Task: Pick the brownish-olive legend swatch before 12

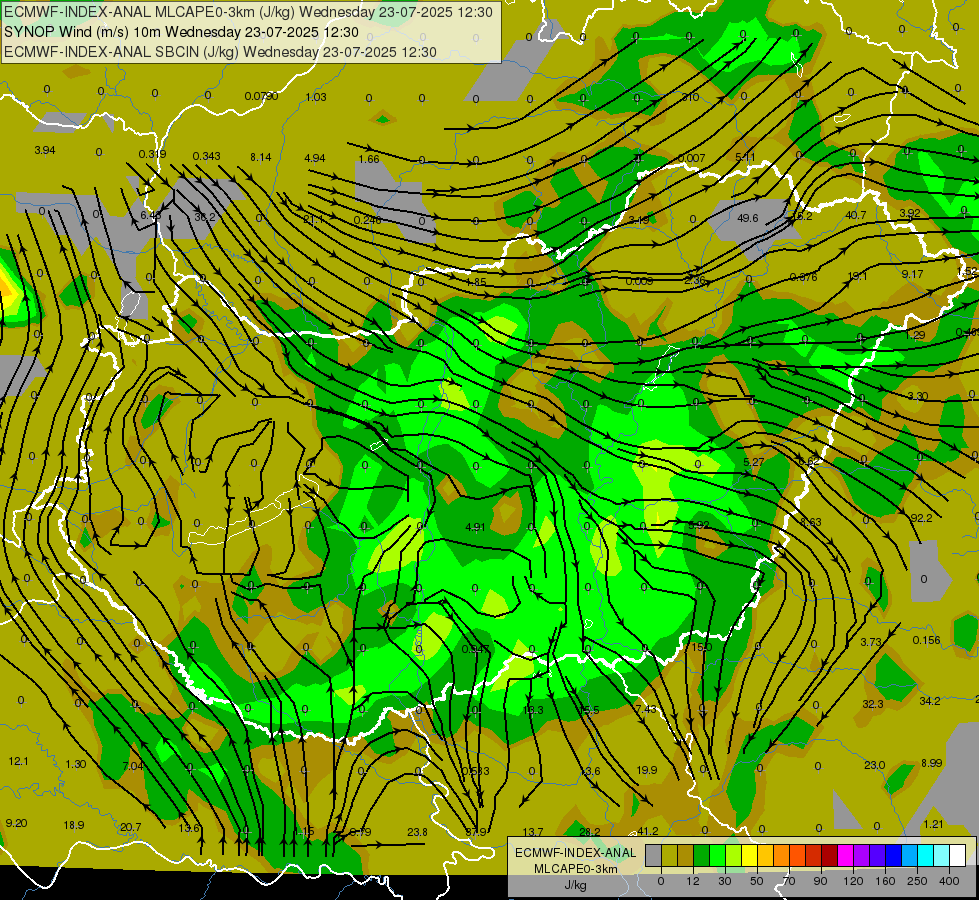Action: click(x=686, y=855)
